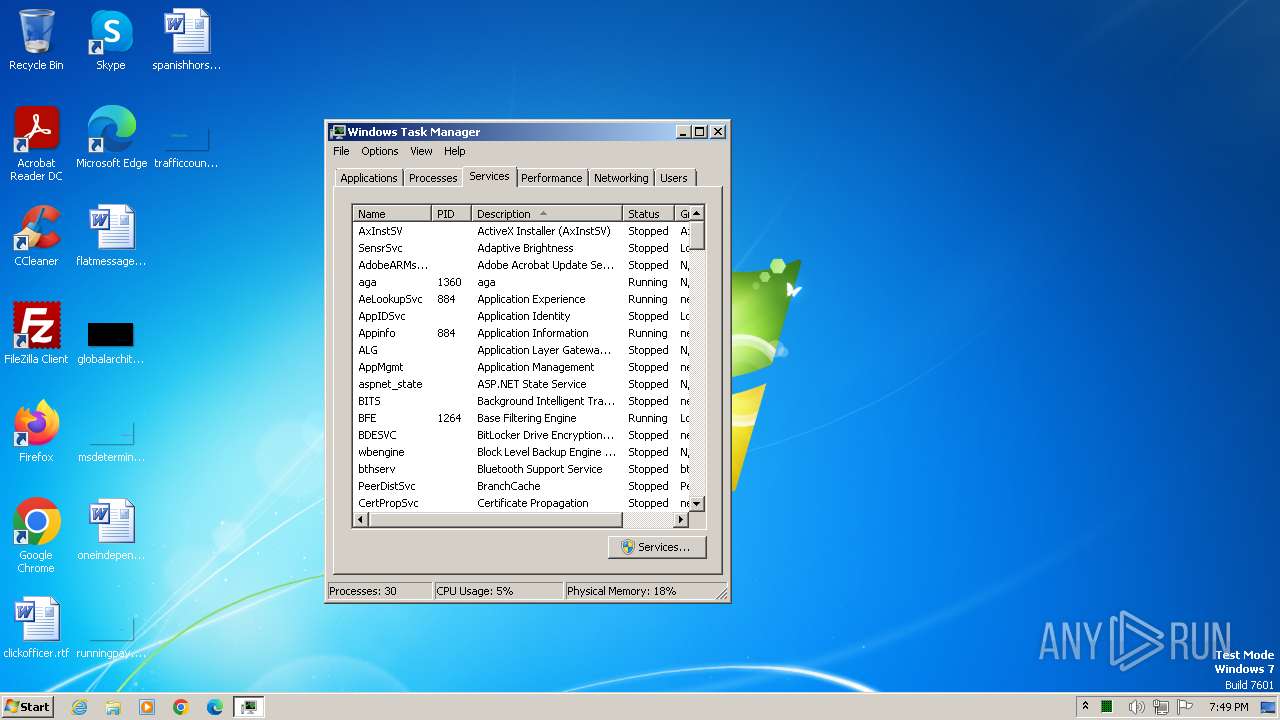The width and height of the screenshot is (1280, 720).
Task: Open the Options menu in Task Manager
Action: pyautogui.click(x=380, y=151)
